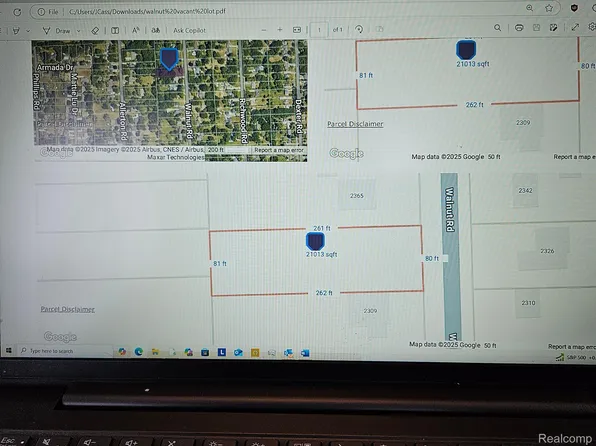596x446 pixels.
Task: Open Ask Copilot
Action: click(x=189, y=30)
